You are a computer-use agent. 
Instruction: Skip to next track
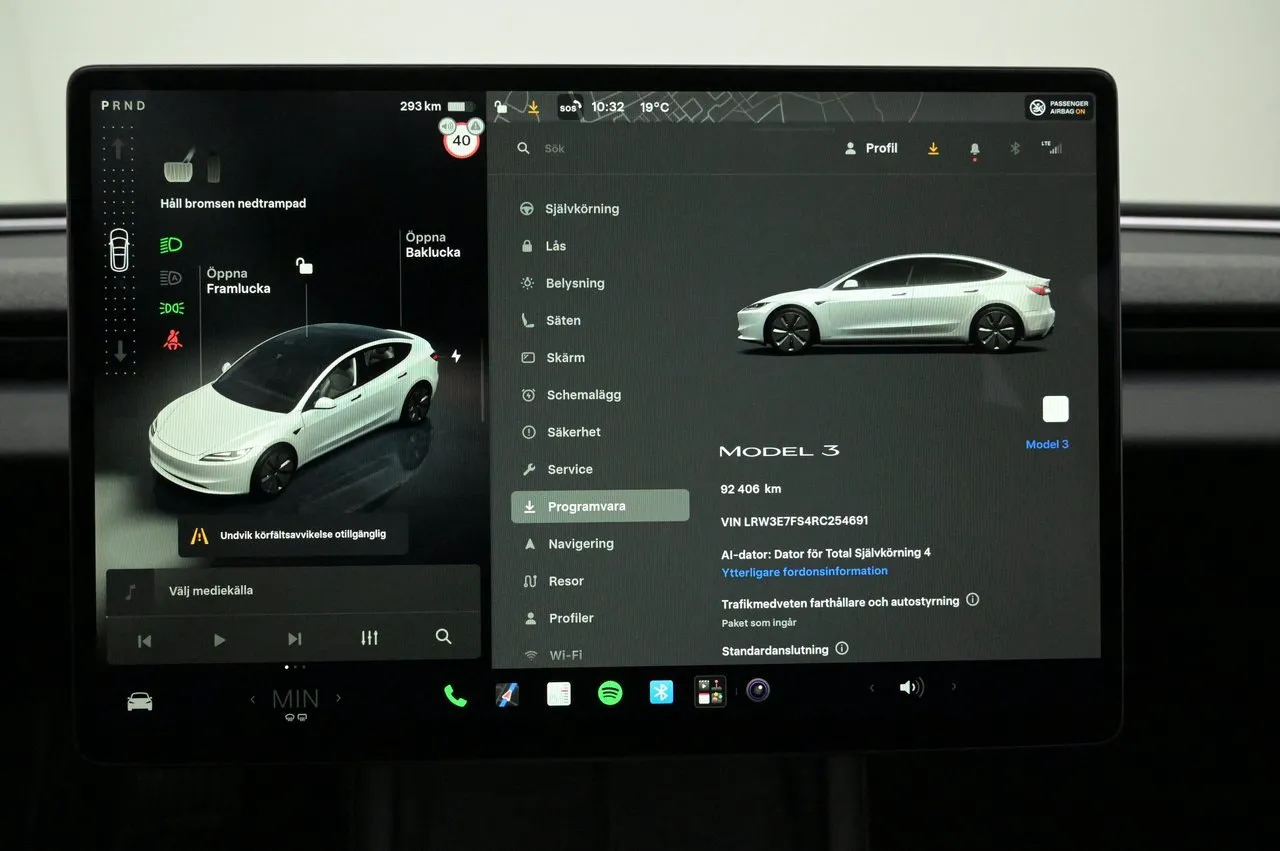point(294,639)
